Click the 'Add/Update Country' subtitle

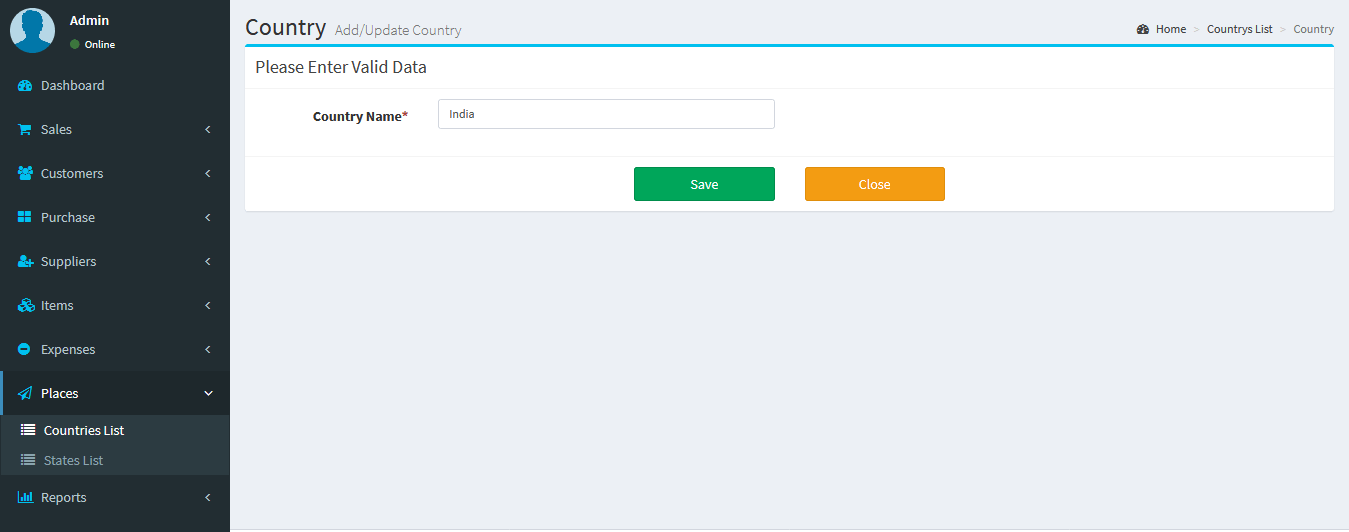(x=398, y=30)
